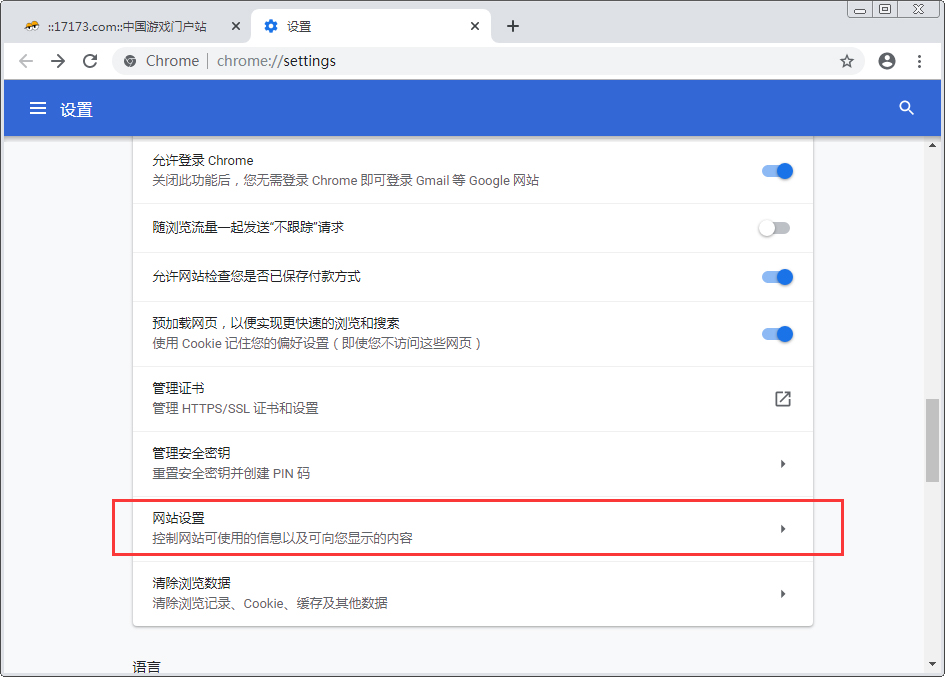The height and width of the screenshot is (677, 945).
Task: Open a new tab with the plus button
Action: [x=513, y=26]
